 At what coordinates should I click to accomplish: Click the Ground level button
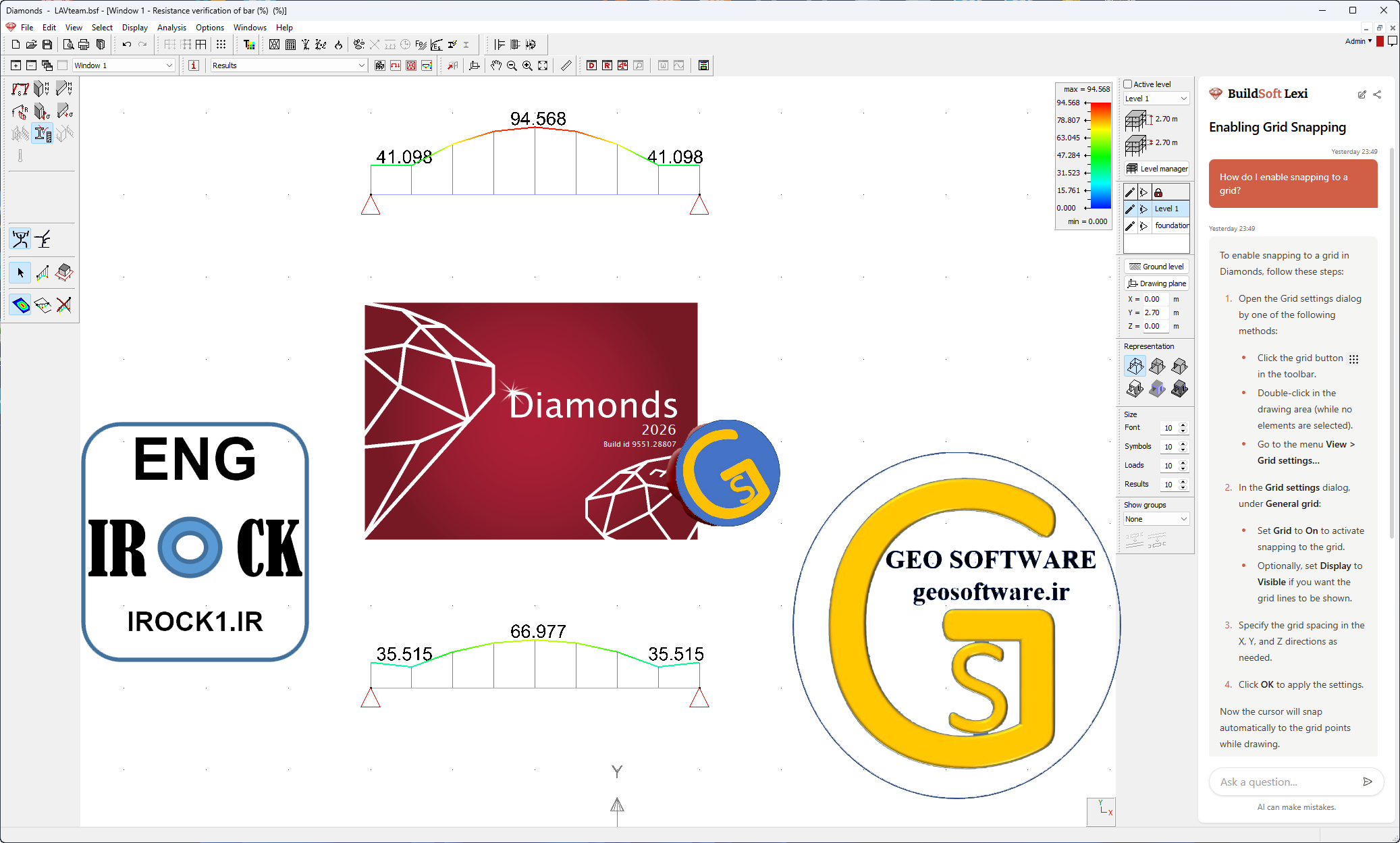(x=1156, y=267)
